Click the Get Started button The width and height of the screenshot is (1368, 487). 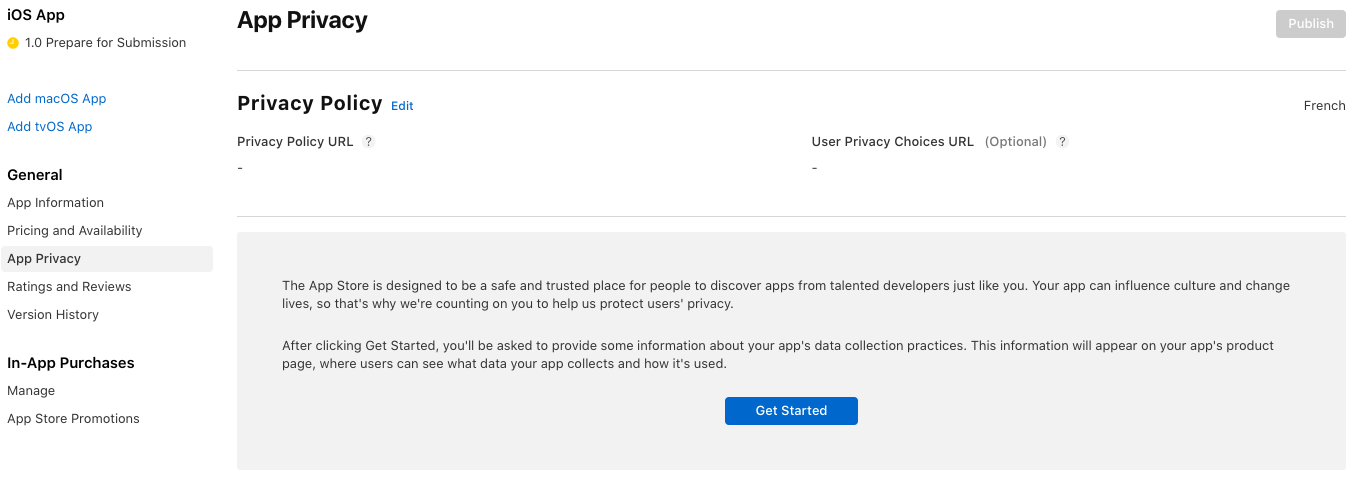coord(791,411)
